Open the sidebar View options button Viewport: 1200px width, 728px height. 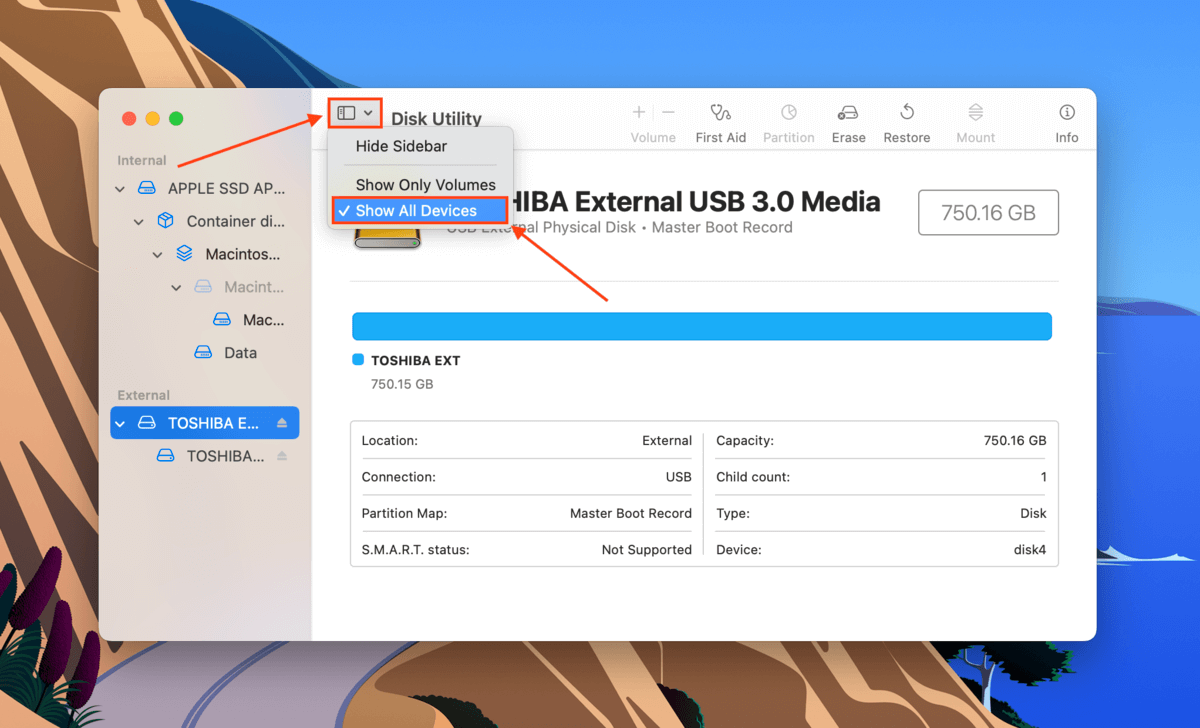[x=355, y=113]
